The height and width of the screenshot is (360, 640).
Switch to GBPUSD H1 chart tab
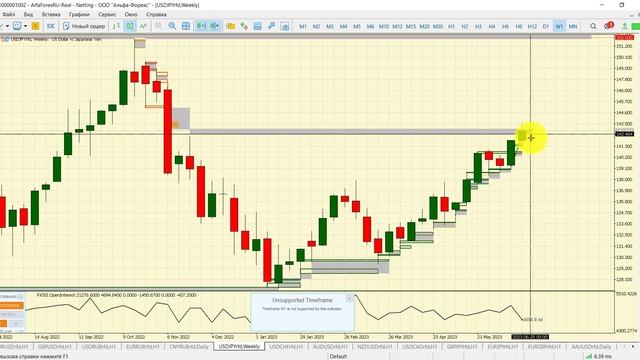coord(54,347)
